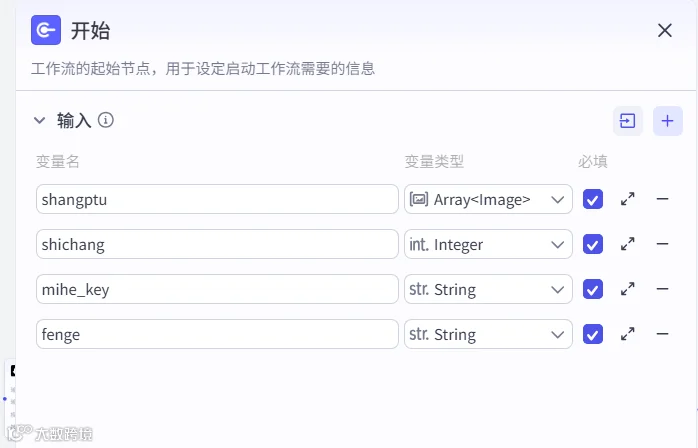
Task: Toggle required checkbox for fenge
Action: 593,334
